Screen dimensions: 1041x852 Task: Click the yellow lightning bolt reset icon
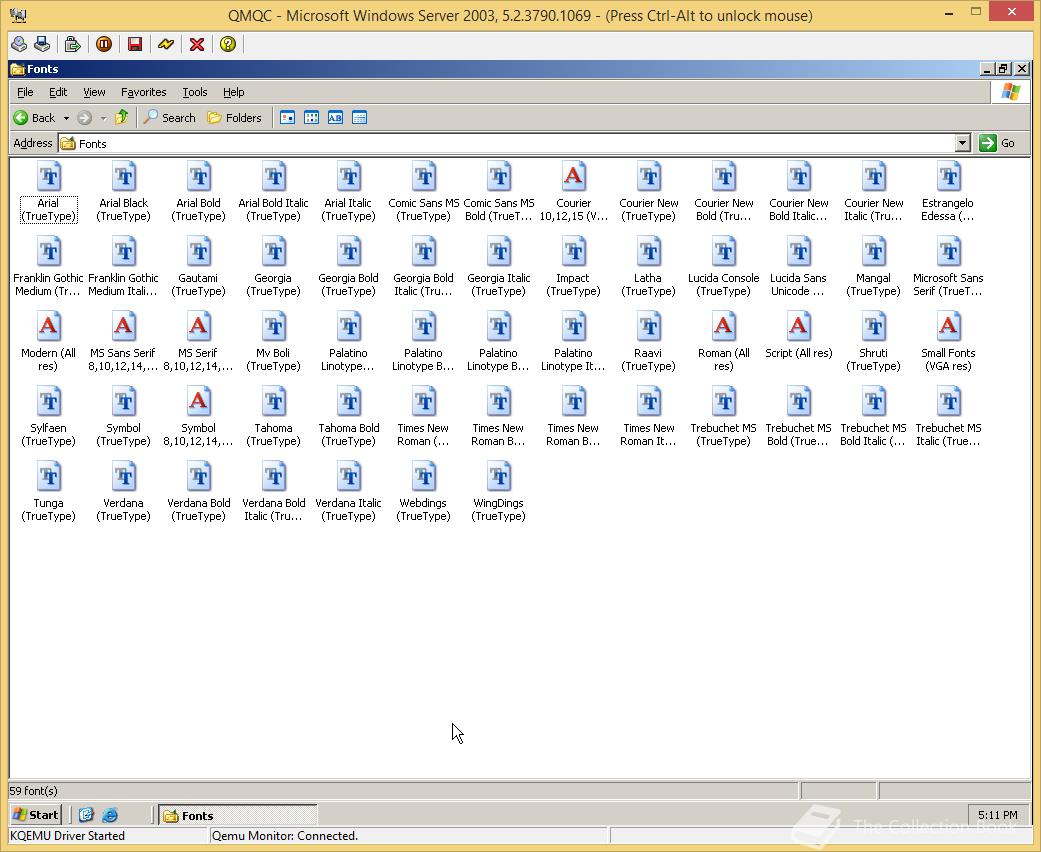pos(166,44)
